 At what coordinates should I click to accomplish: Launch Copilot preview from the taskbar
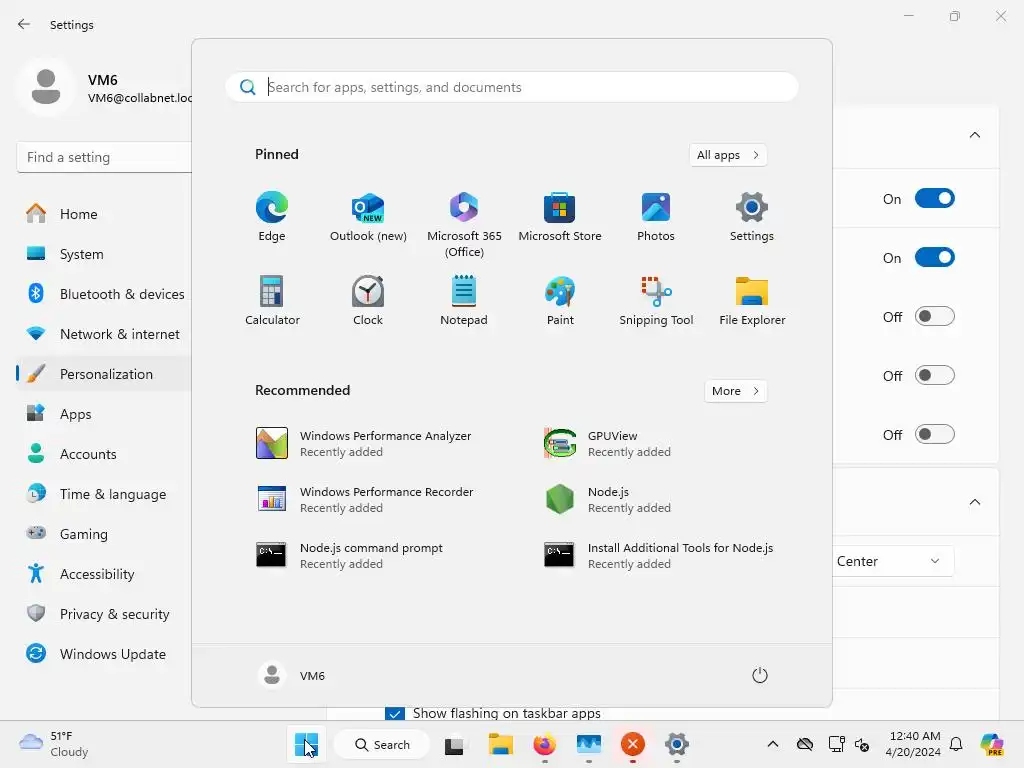[992, 744]
